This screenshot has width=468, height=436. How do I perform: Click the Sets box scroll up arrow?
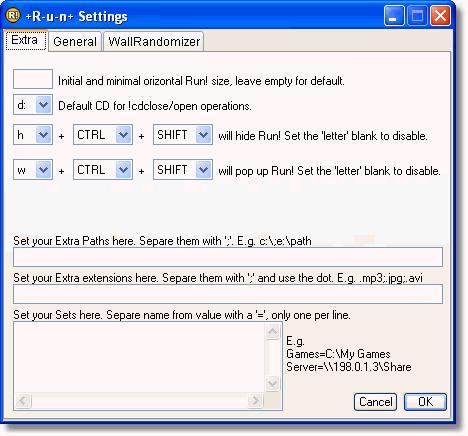point(273,332)
